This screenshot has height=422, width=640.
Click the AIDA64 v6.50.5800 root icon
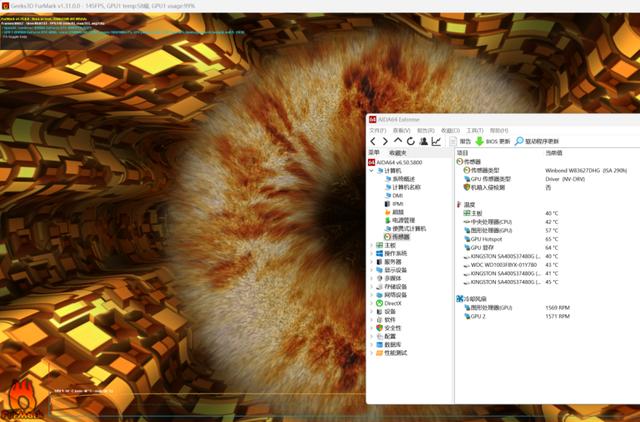pos(371,162)
